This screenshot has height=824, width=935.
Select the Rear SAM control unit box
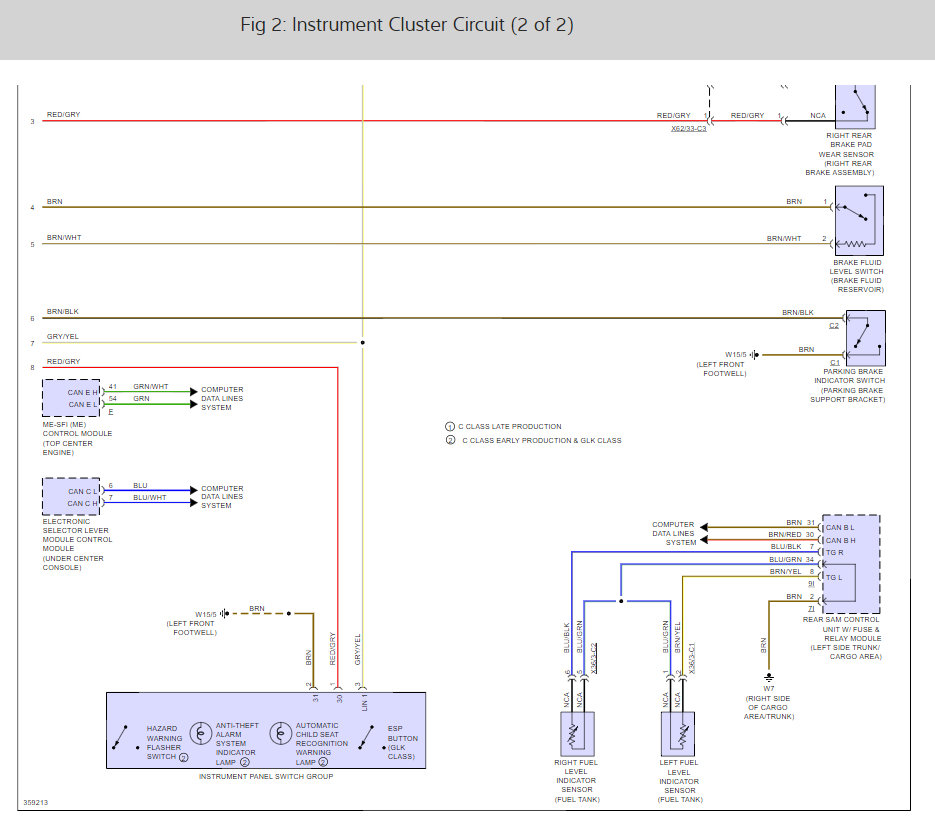[851, 564]
